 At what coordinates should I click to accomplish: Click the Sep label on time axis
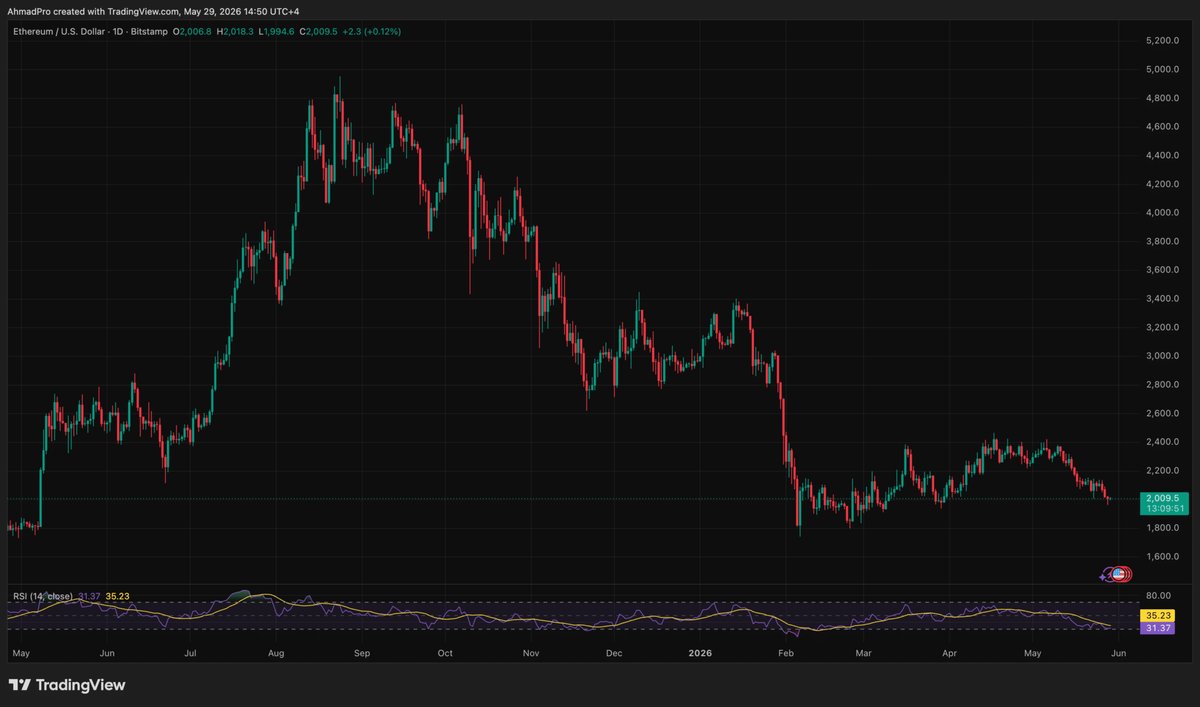pos(362,653)
